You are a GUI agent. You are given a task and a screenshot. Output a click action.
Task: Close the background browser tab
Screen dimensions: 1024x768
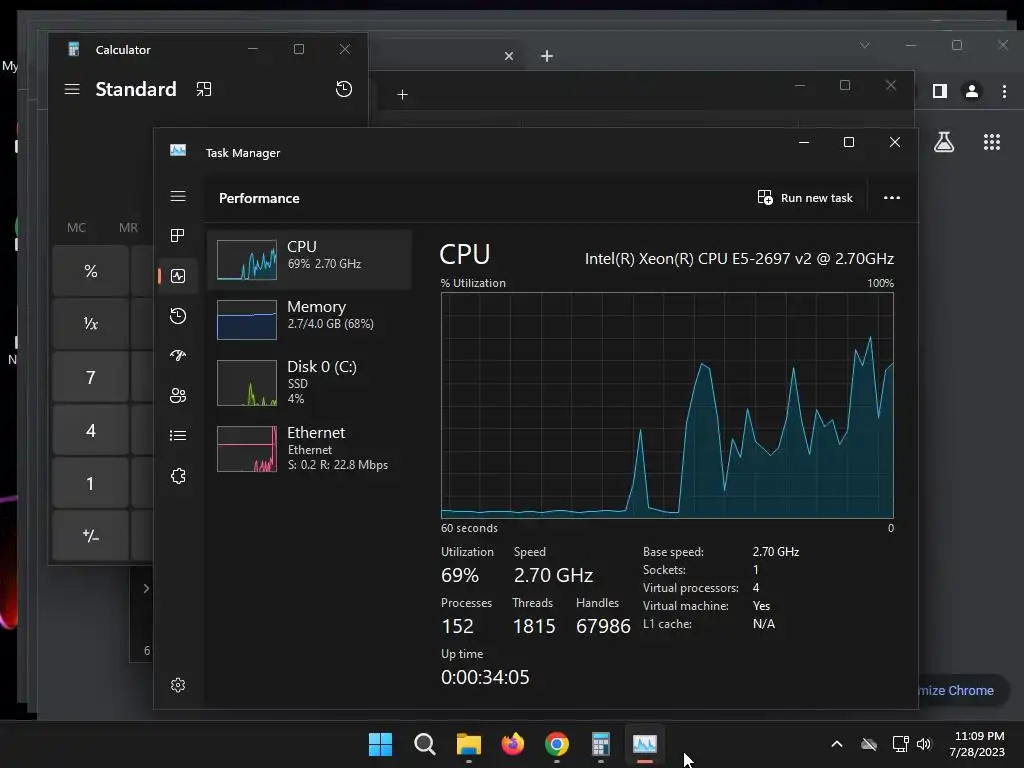509,56
